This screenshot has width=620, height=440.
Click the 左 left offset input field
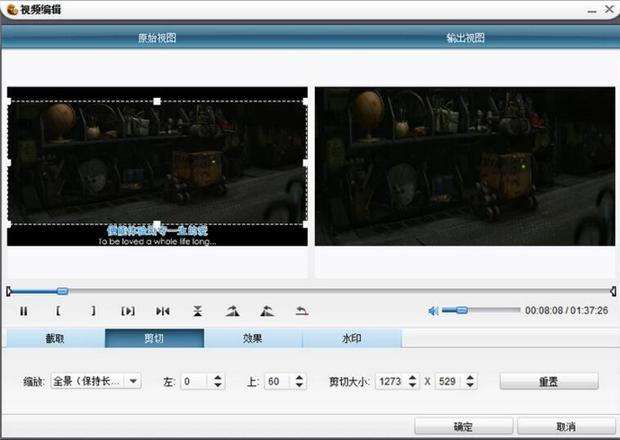(x=195, y=381)
